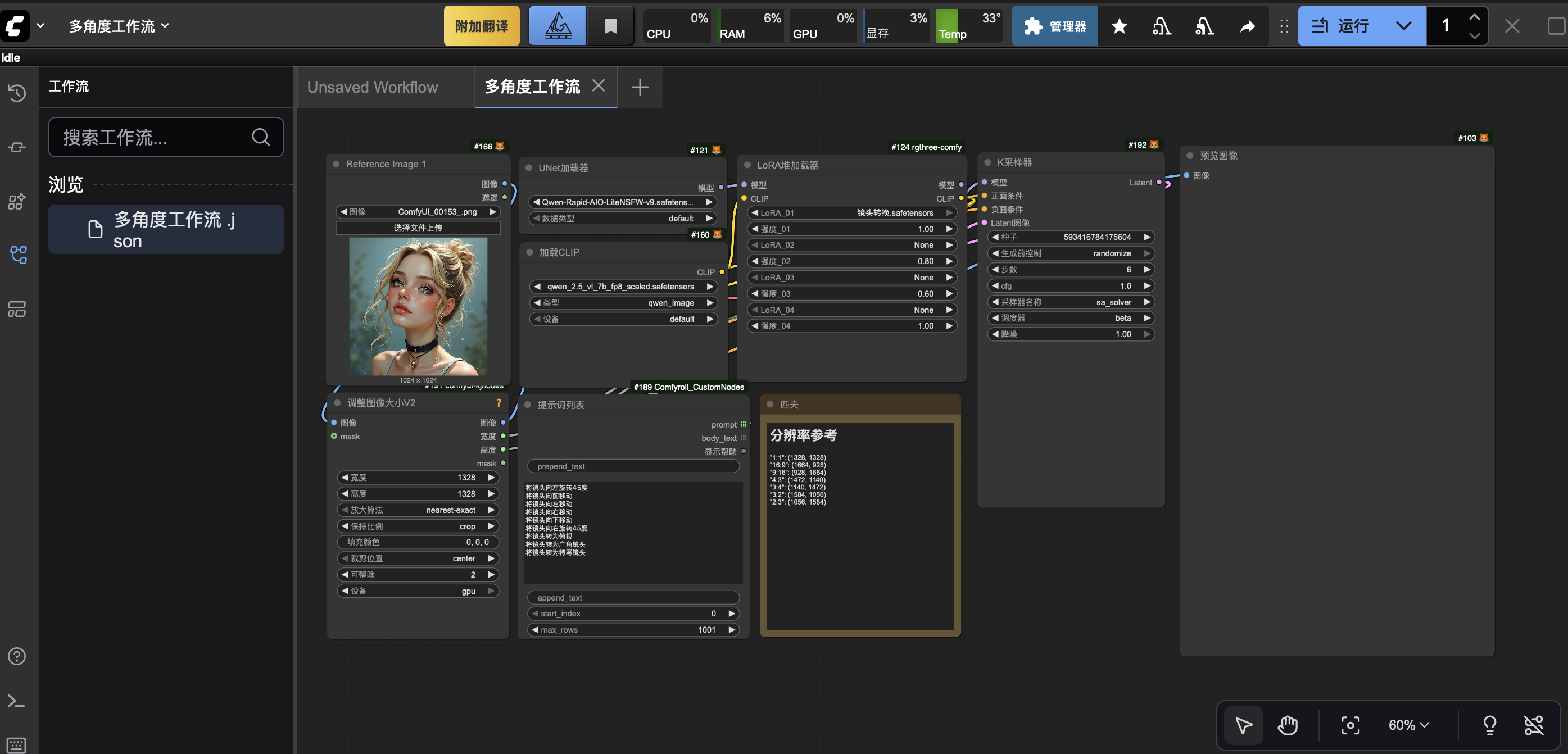Screen dimensions: 1568x754
Task: Collapse the K采样器 node dot
Action: (987, 162)
